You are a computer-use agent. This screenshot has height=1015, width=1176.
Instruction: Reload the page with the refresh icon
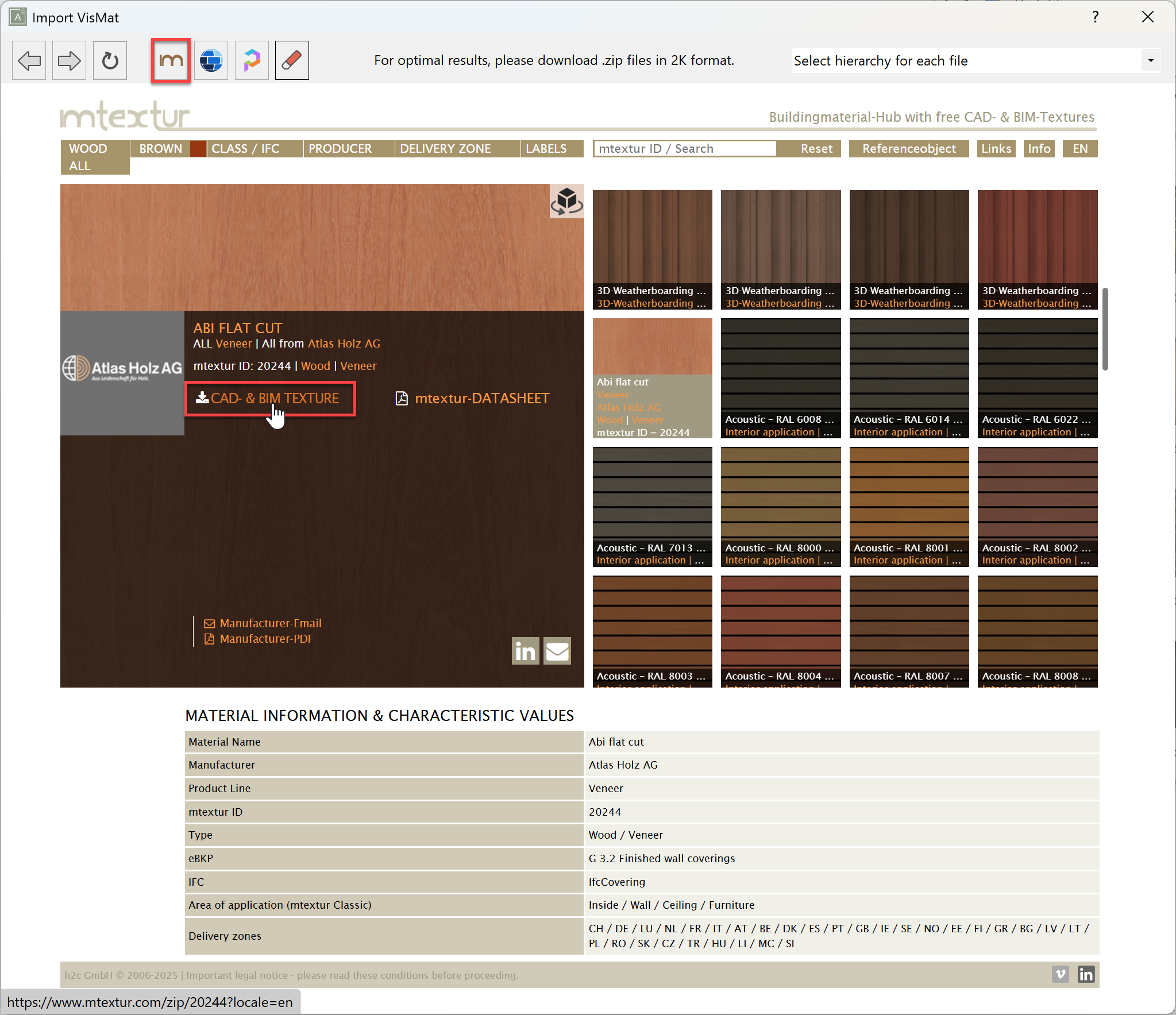click(x=110, y=60)
